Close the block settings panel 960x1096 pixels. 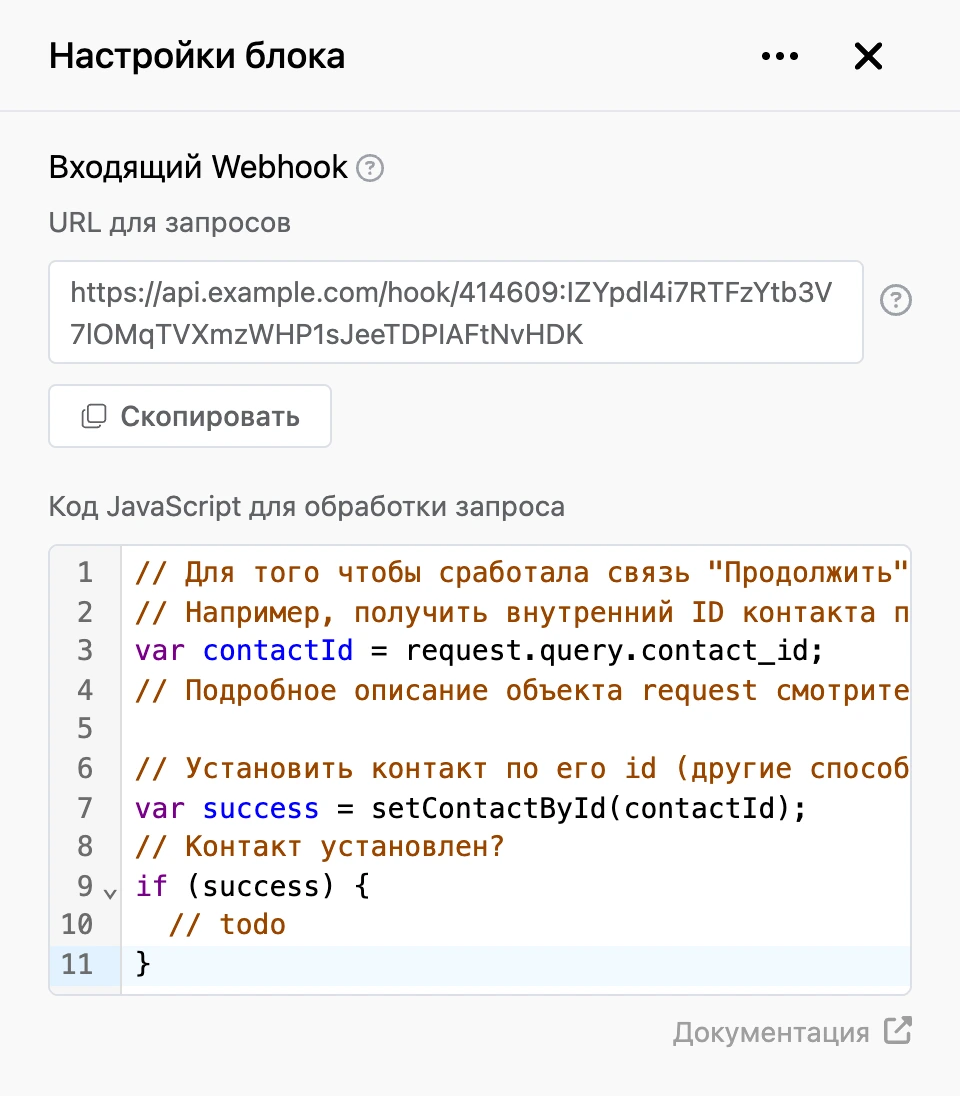tap(868, 56)
